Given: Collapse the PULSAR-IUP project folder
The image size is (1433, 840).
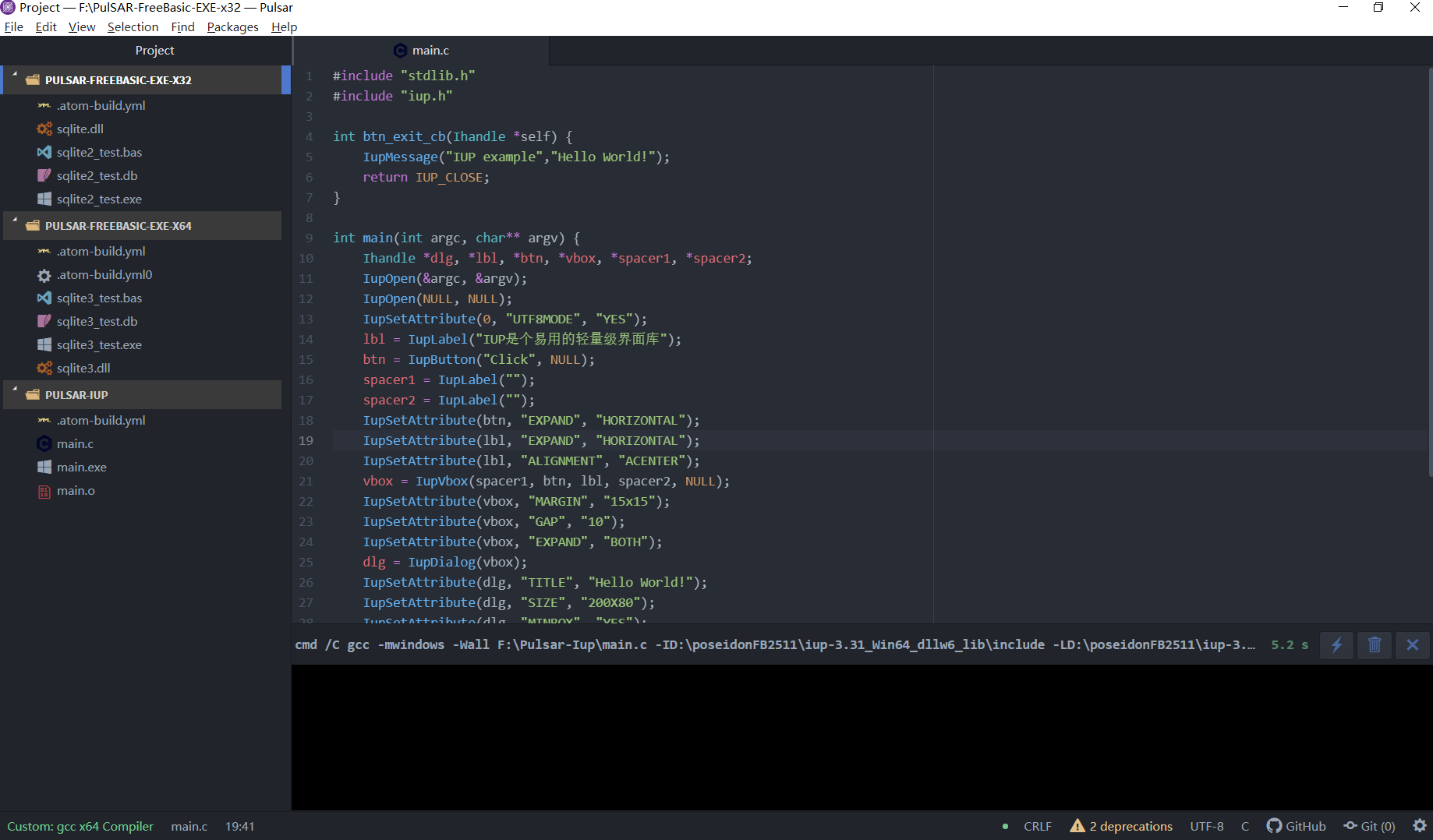Looking at the screenshot, I should [15, 390].
